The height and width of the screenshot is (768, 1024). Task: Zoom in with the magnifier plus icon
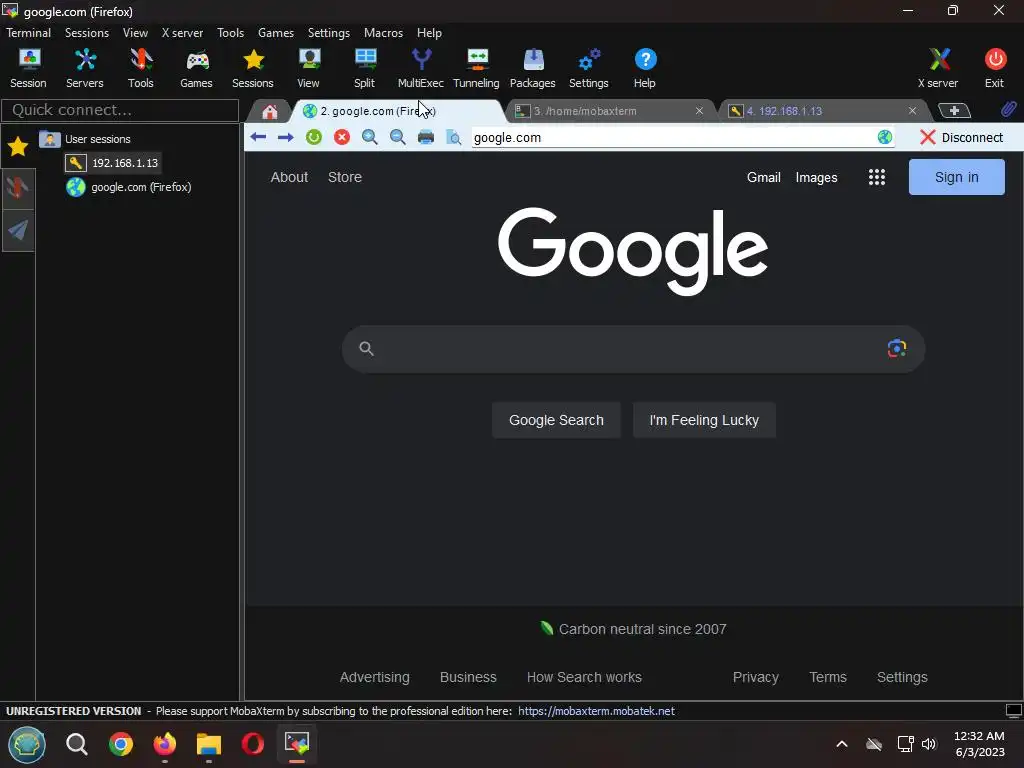370,137
